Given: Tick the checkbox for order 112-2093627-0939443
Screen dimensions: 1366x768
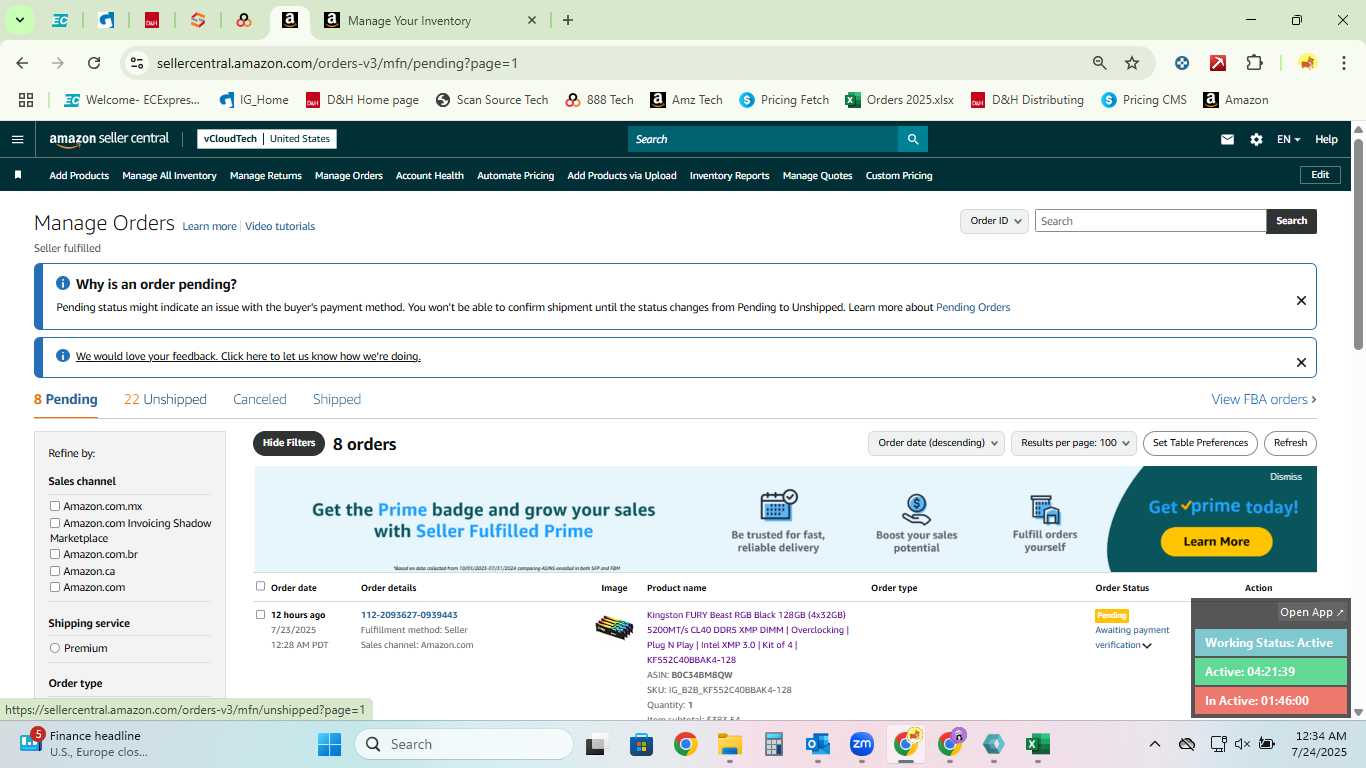Looking at the screenshot, I should click(260, 614).
